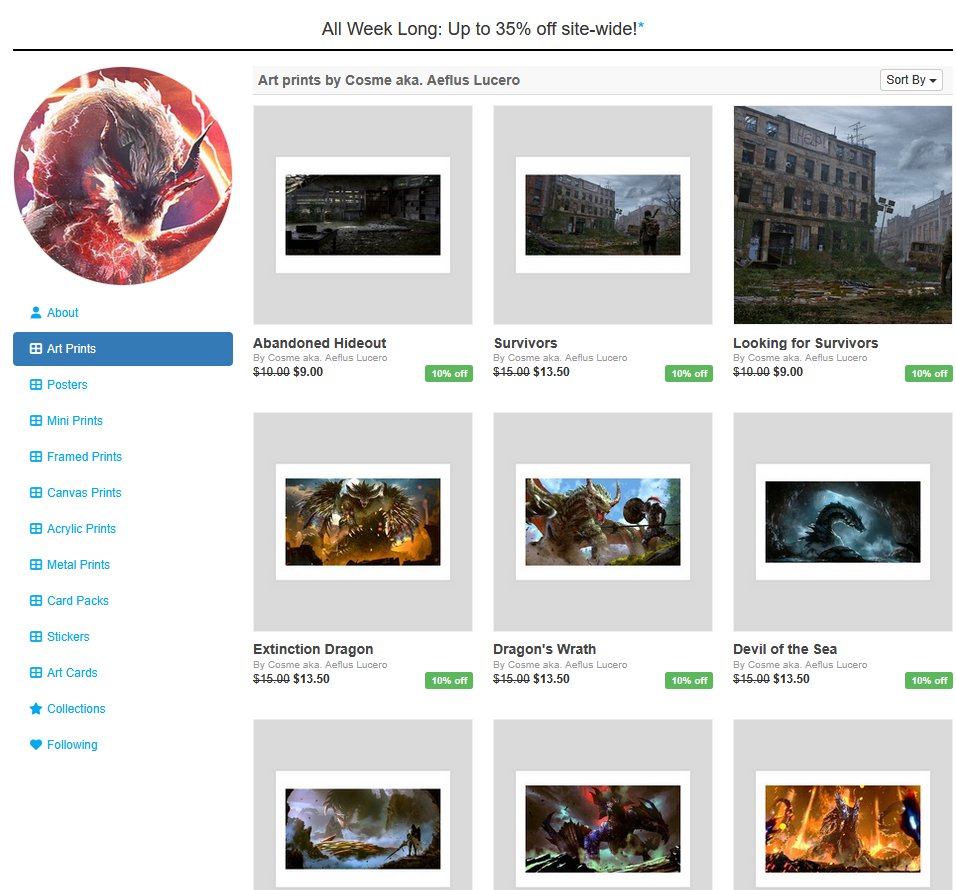This screenshot has width=956, height=890.
Task: Click the Survivors title link
Action: tap(526, 343)
